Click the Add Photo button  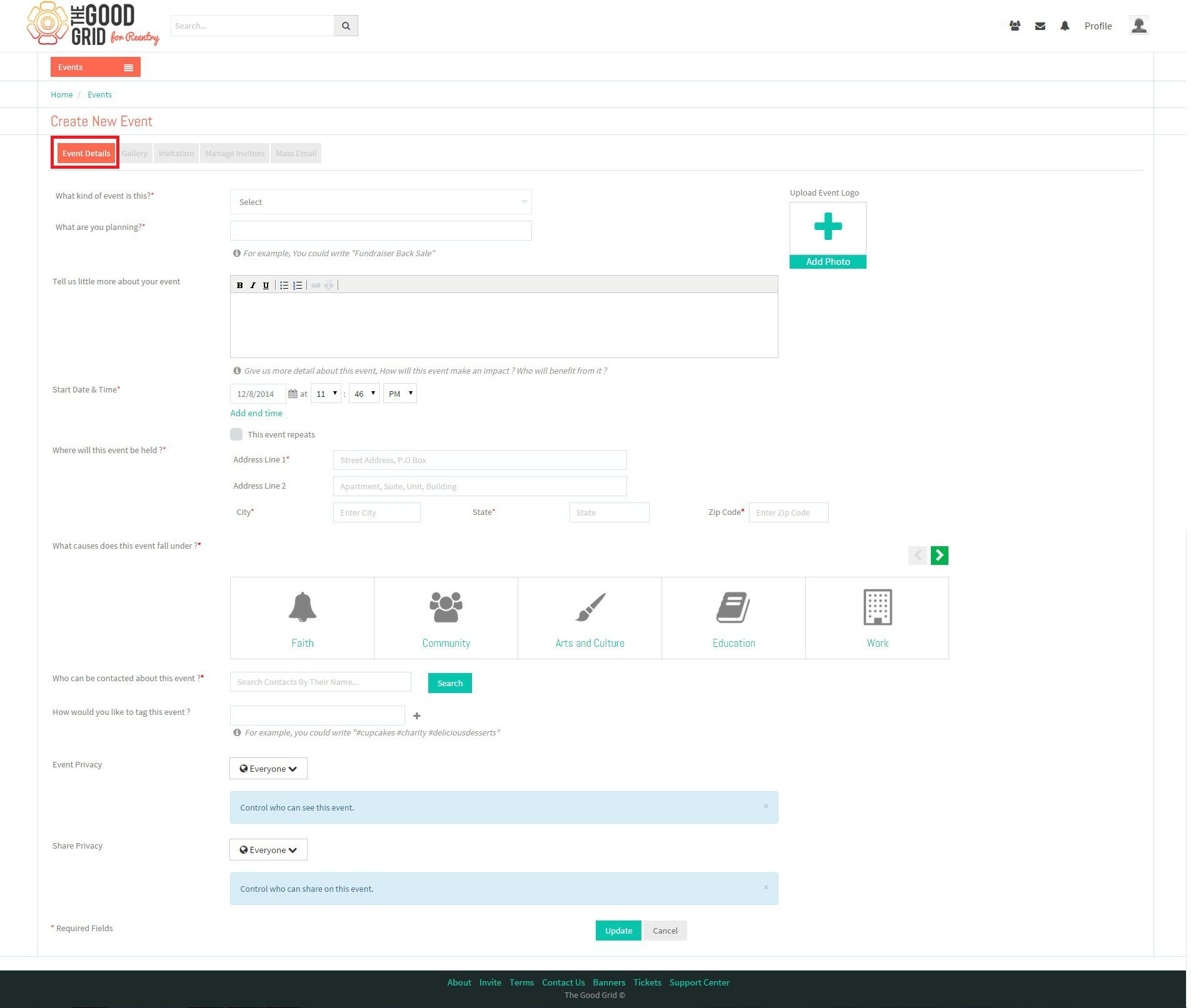point(828,262)
